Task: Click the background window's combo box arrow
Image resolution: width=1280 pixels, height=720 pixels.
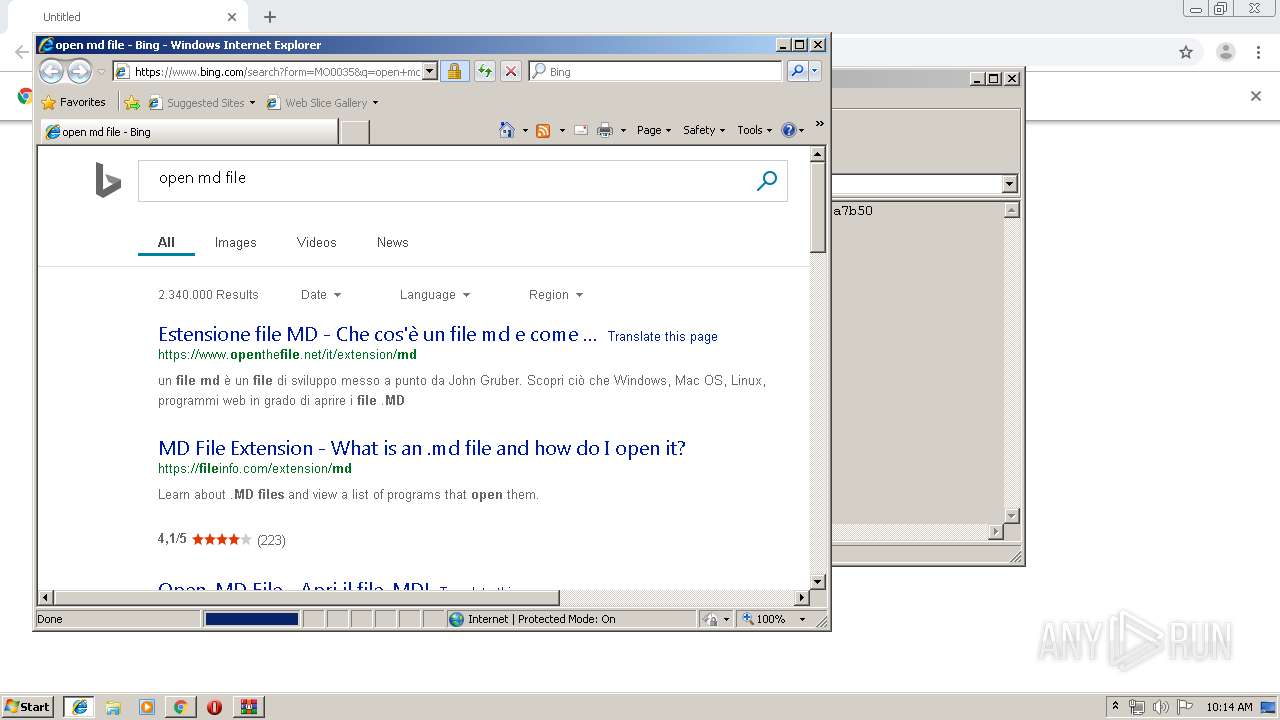Action: (1009, 184)
